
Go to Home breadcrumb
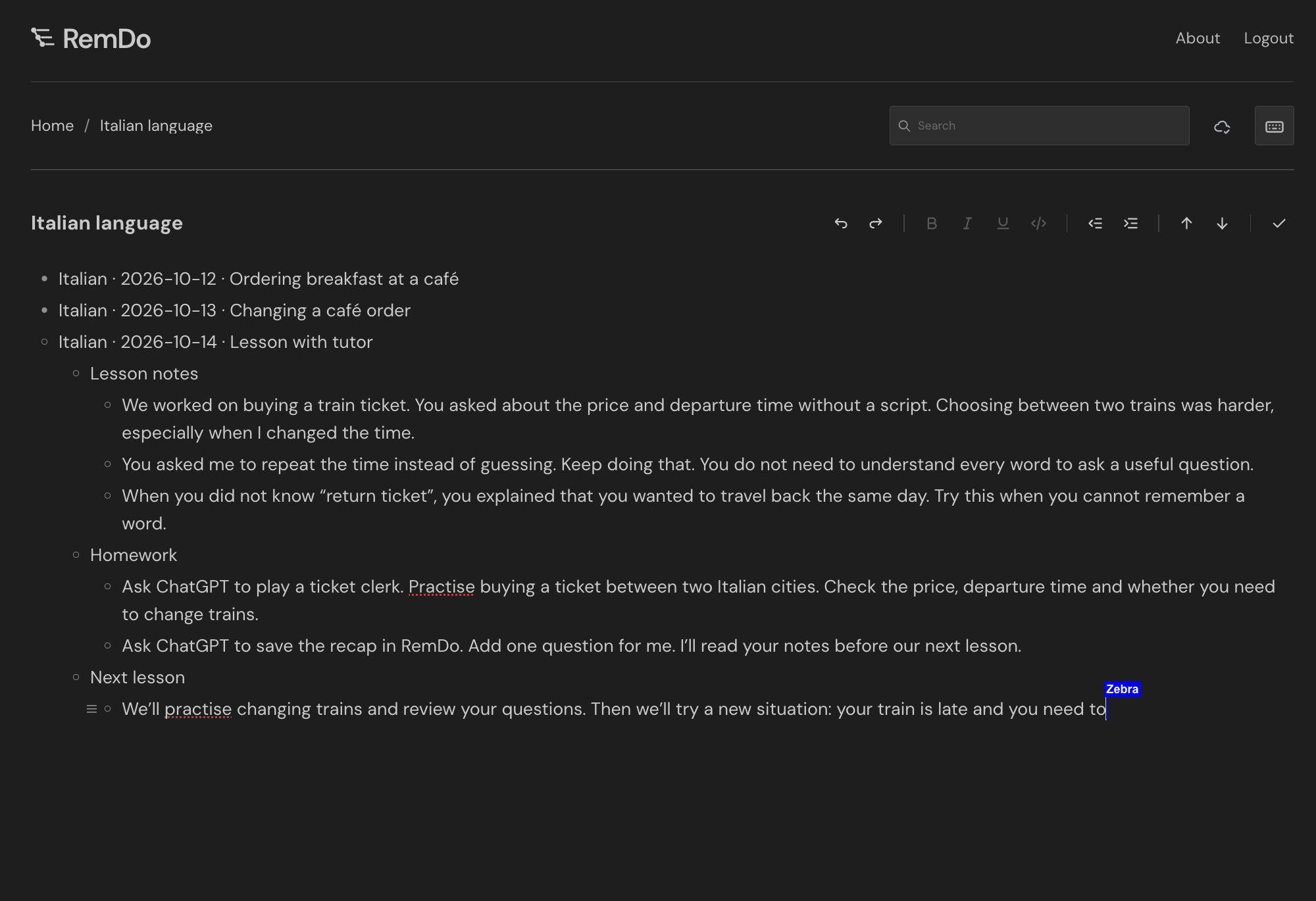[52, 126]
